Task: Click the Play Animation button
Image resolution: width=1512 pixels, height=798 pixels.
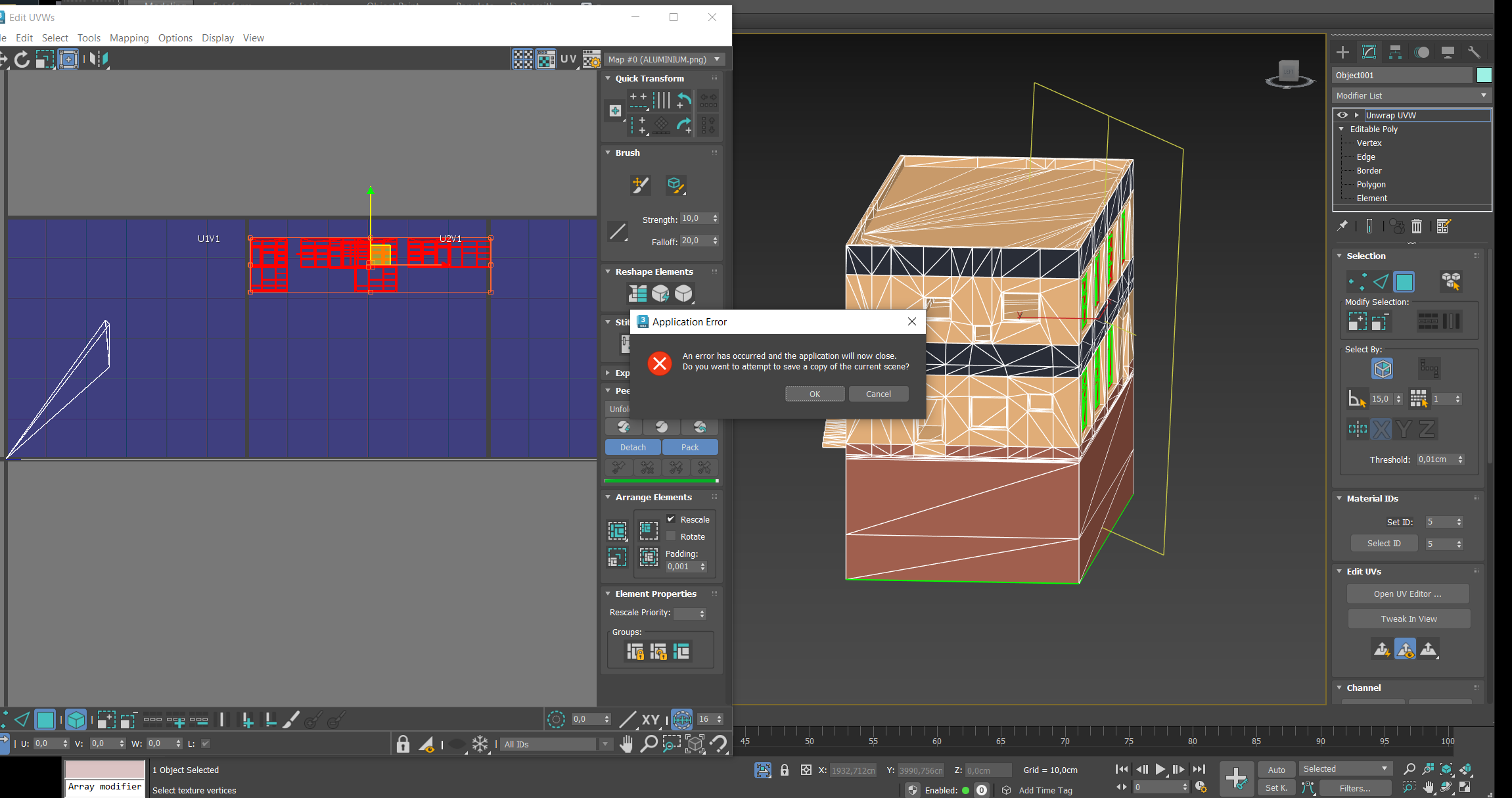Action: [x=1160, y=769]
